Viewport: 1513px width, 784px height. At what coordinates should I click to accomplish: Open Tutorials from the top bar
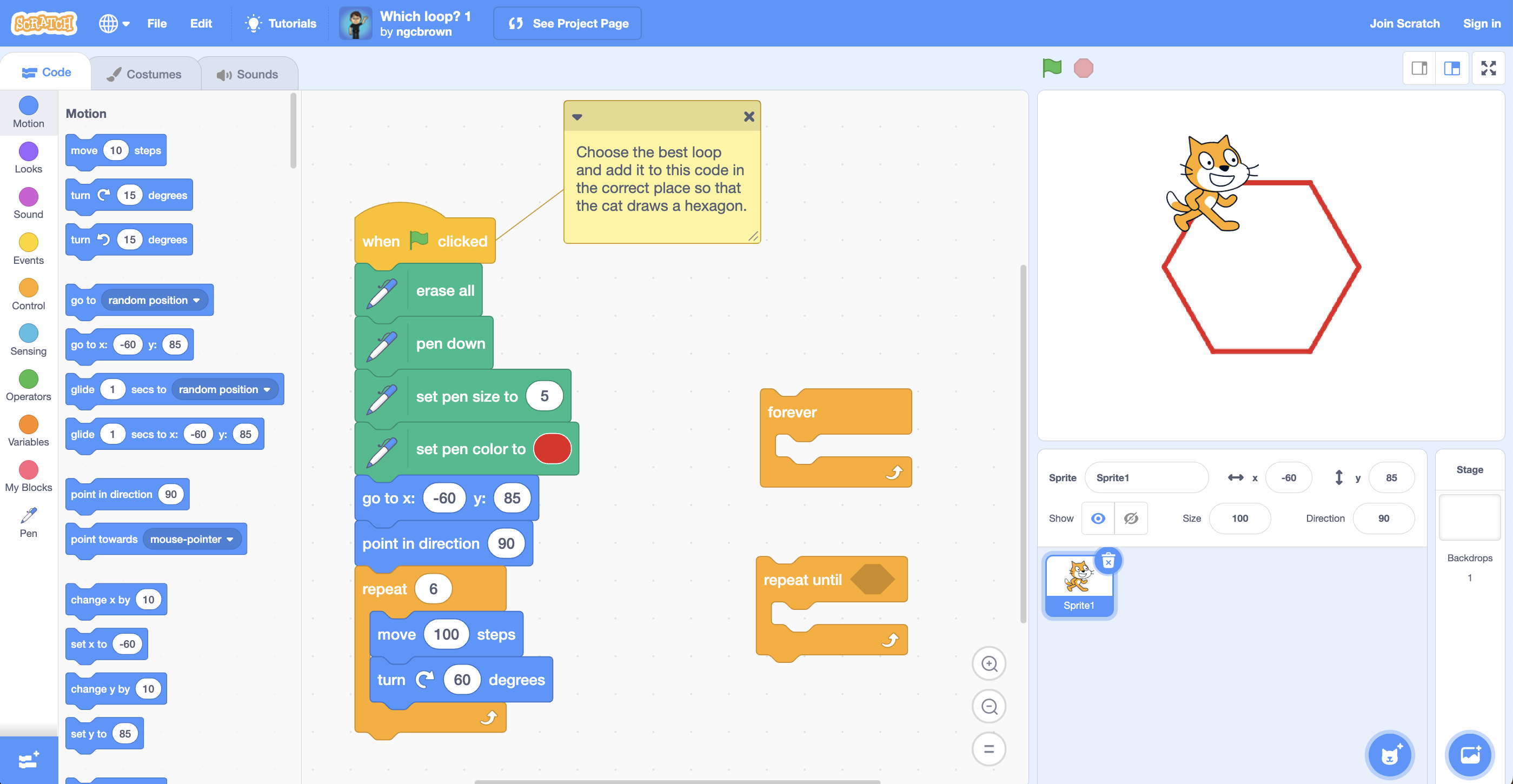tap(281, 23)
